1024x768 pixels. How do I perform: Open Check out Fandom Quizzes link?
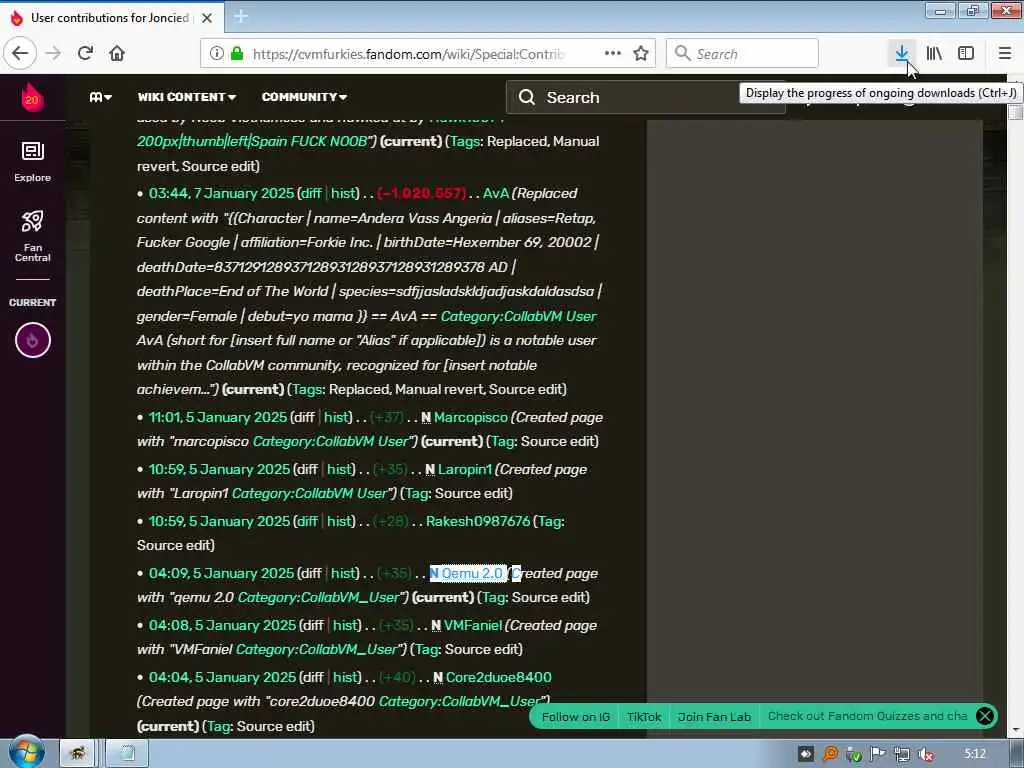coord(867,716)
